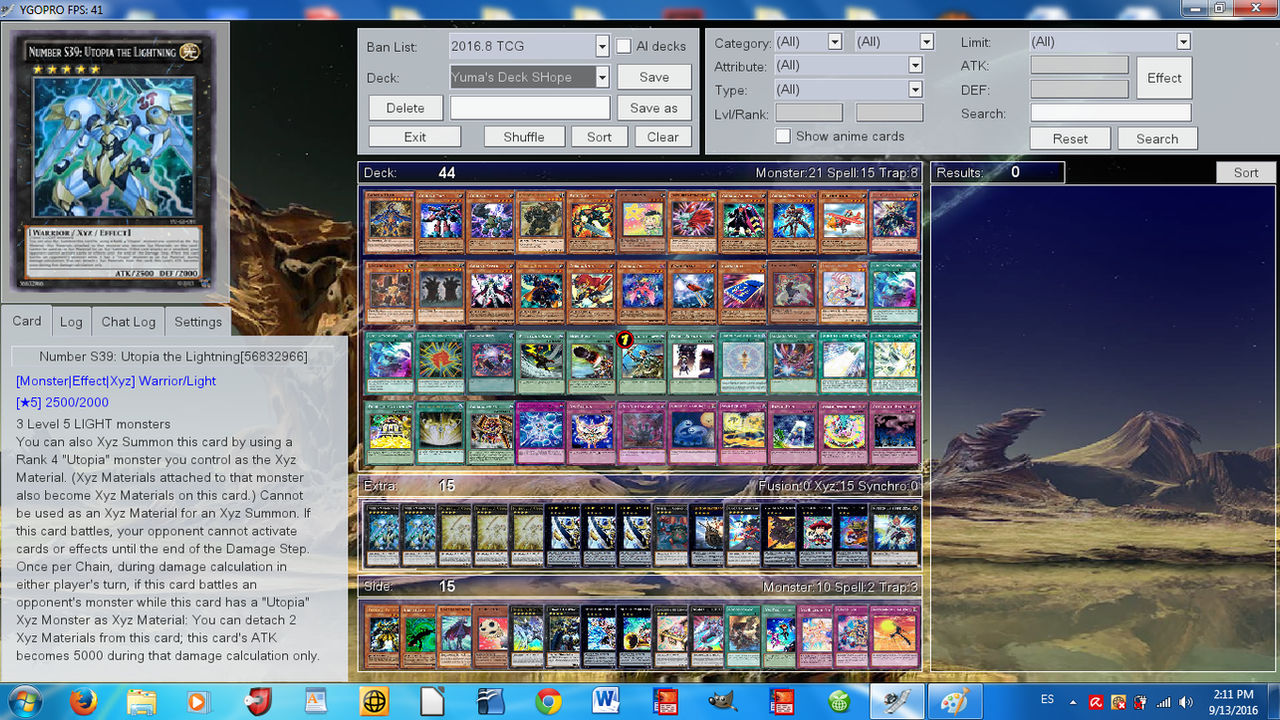Enable the AI decks checkbox
This screenshot has height=720, width=1280.
click(623, 46)
